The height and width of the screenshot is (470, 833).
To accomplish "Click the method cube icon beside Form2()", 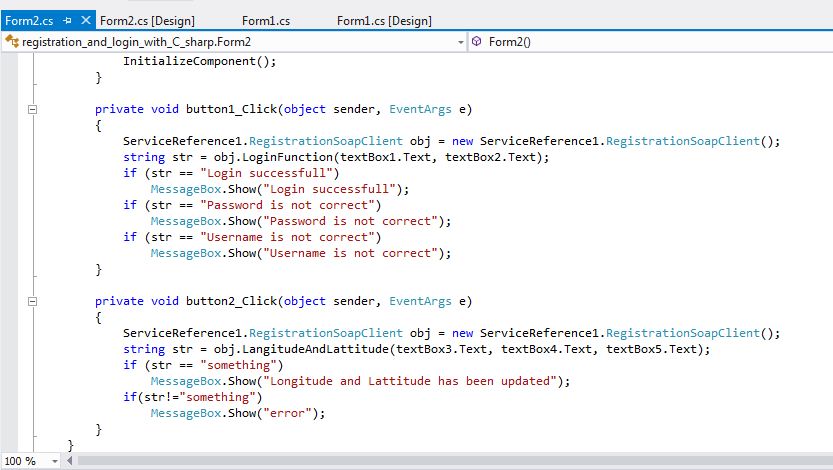I will point(477,41).
